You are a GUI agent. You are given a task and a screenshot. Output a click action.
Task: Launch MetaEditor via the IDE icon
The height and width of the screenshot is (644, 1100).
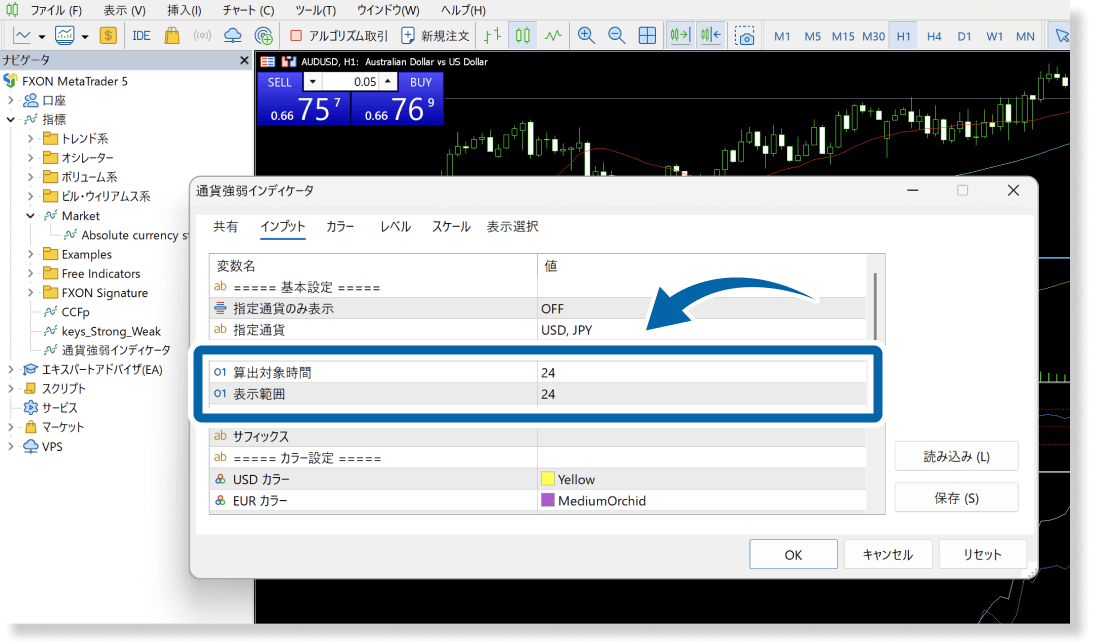coord(141,35)
